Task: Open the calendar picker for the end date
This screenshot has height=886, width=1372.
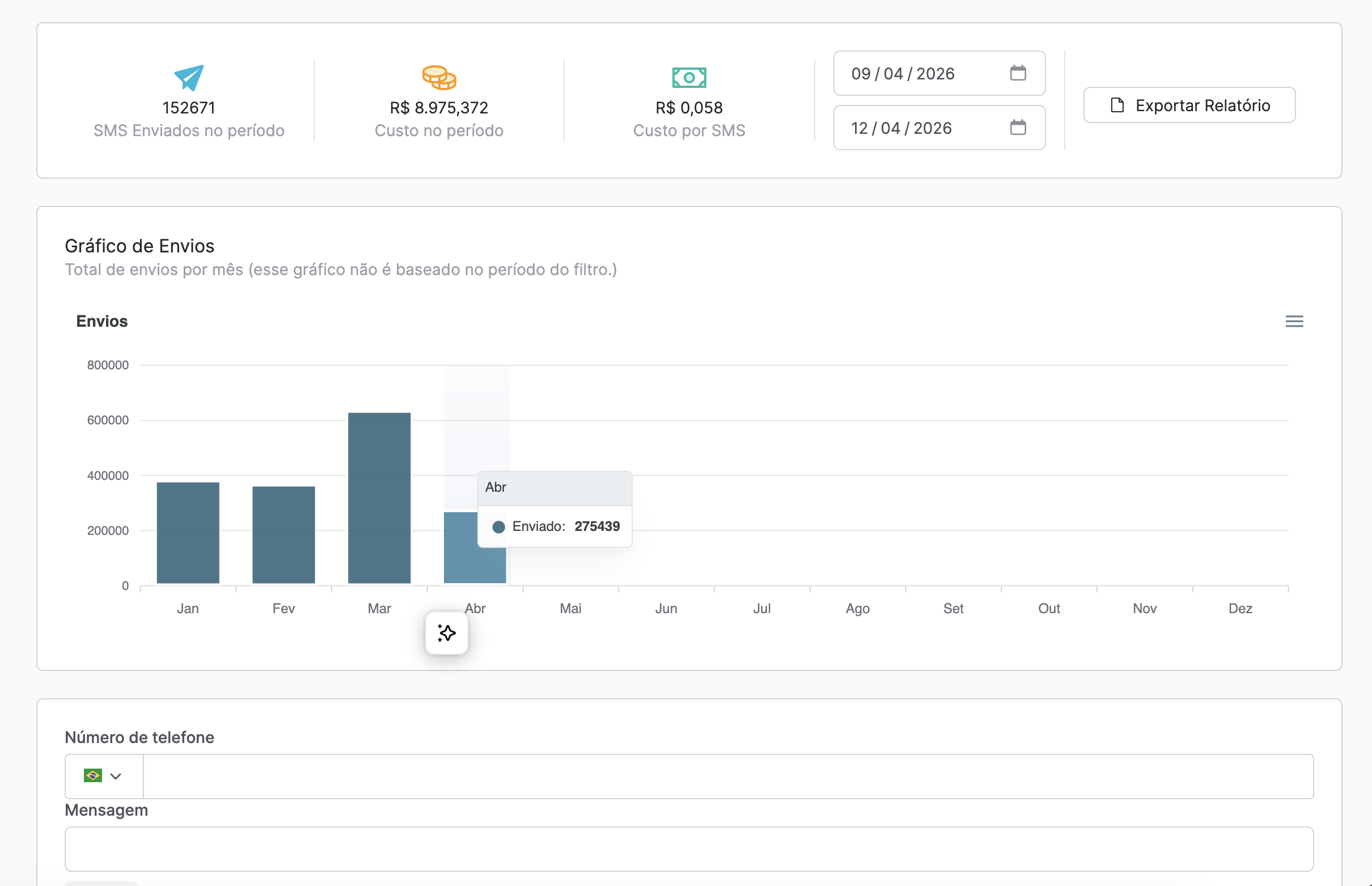Action: 1018,128
